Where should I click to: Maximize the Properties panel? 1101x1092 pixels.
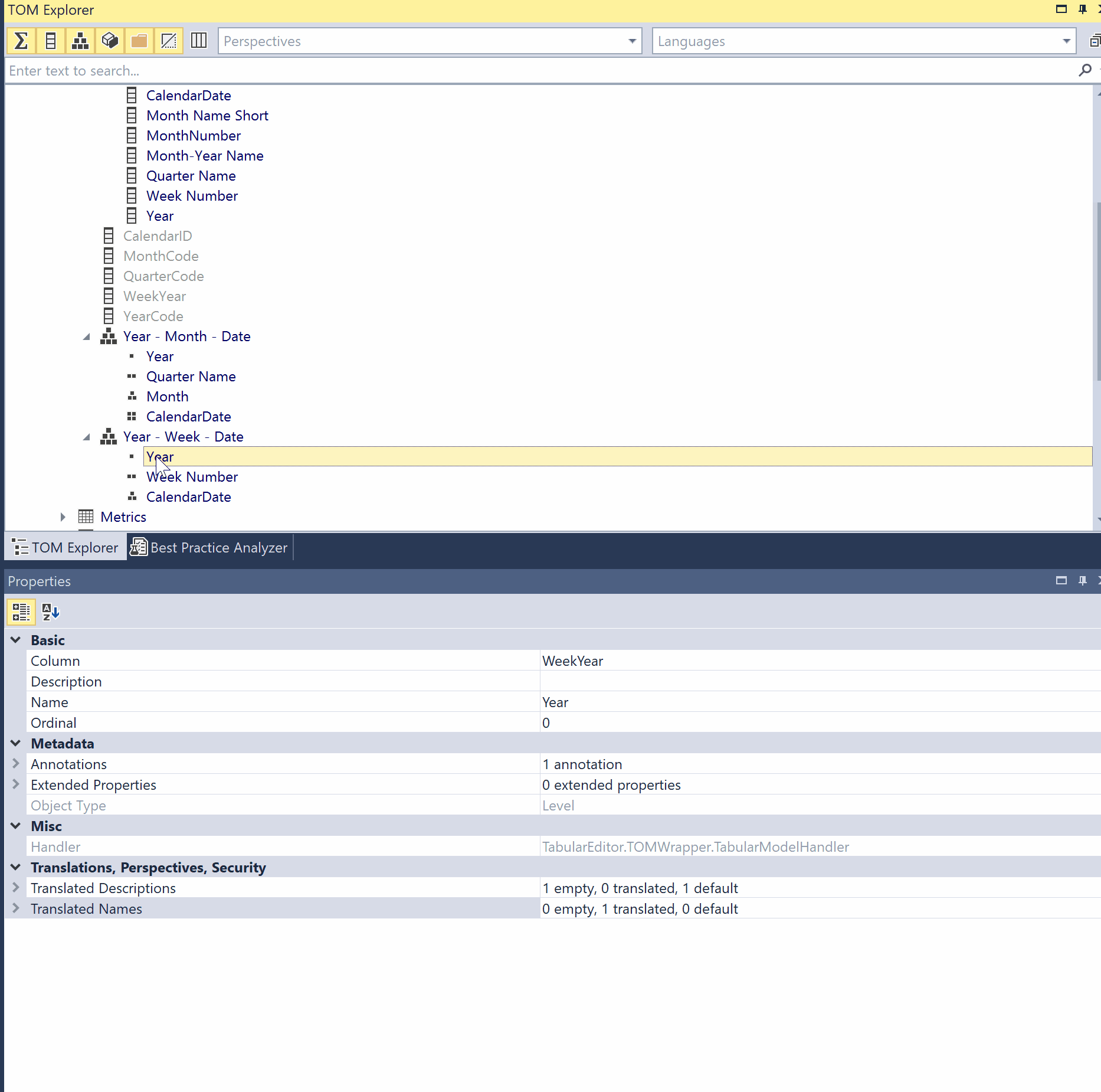[x=1061, y=581]
